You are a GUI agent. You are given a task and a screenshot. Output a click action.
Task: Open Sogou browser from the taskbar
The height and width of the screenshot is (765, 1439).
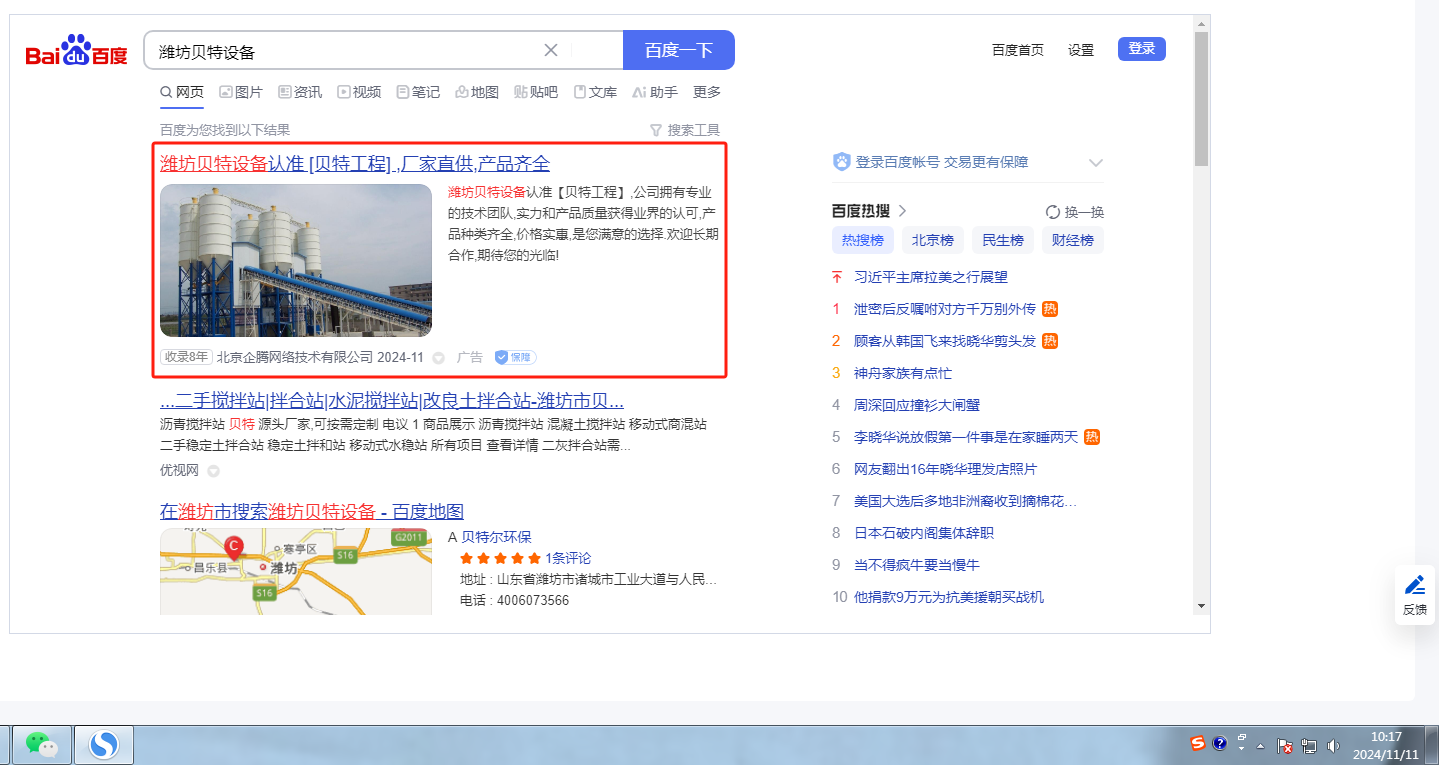click(104, 745)
